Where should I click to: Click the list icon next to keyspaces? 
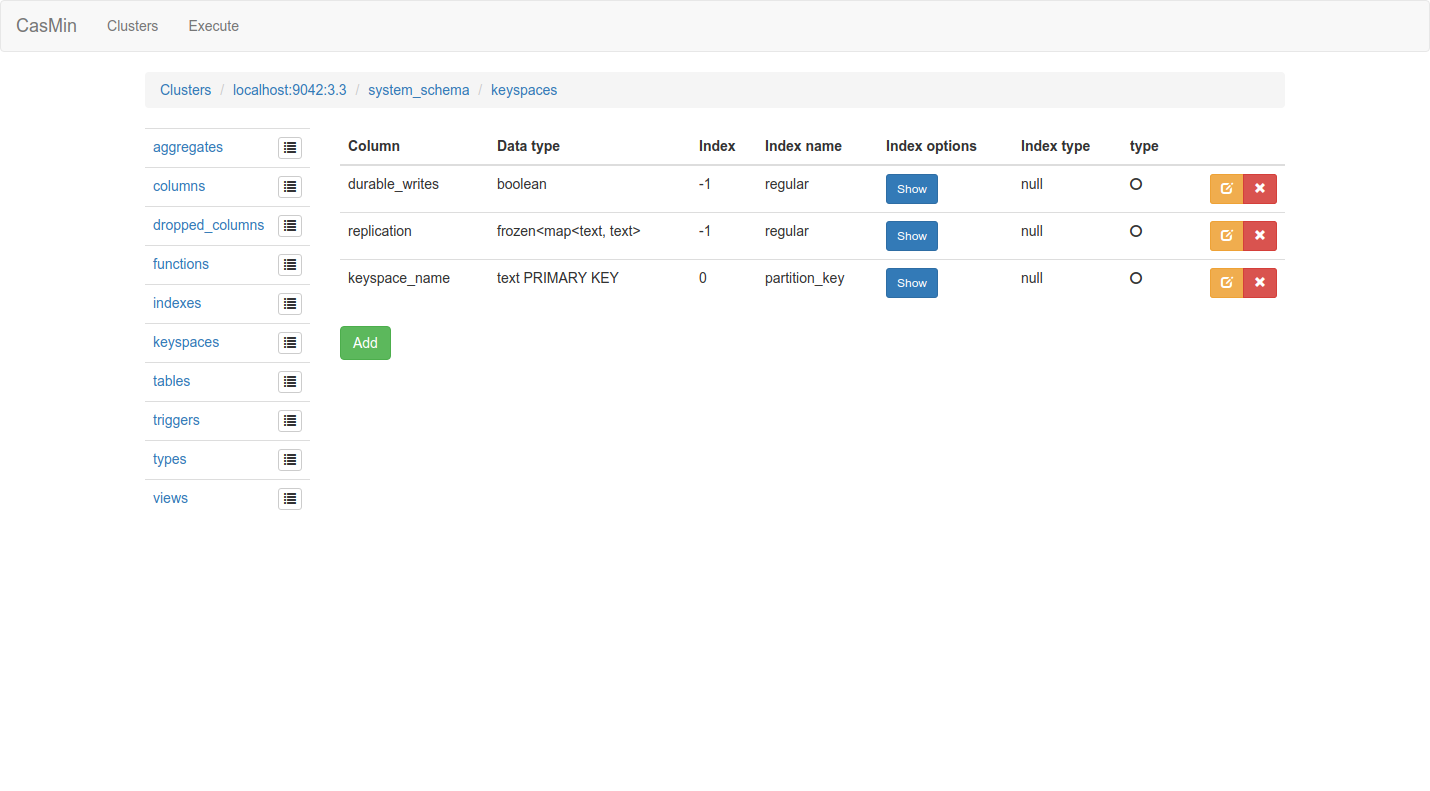coord(290,343)
